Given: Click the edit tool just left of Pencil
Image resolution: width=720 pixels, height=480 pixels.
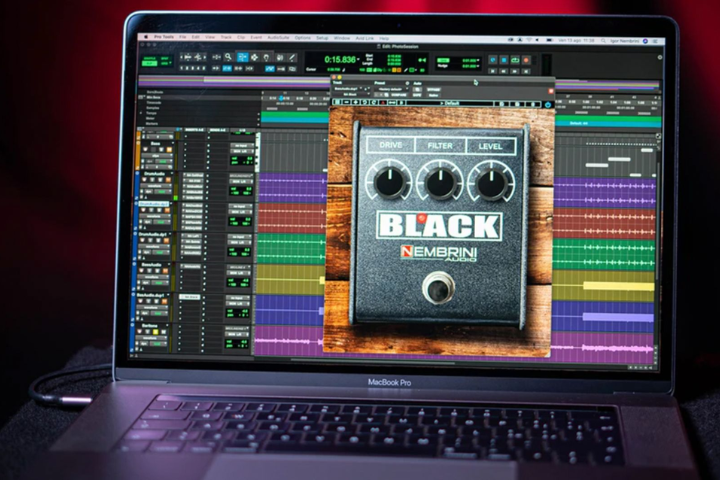Looking at the screenshot, I should pos(279,57).
